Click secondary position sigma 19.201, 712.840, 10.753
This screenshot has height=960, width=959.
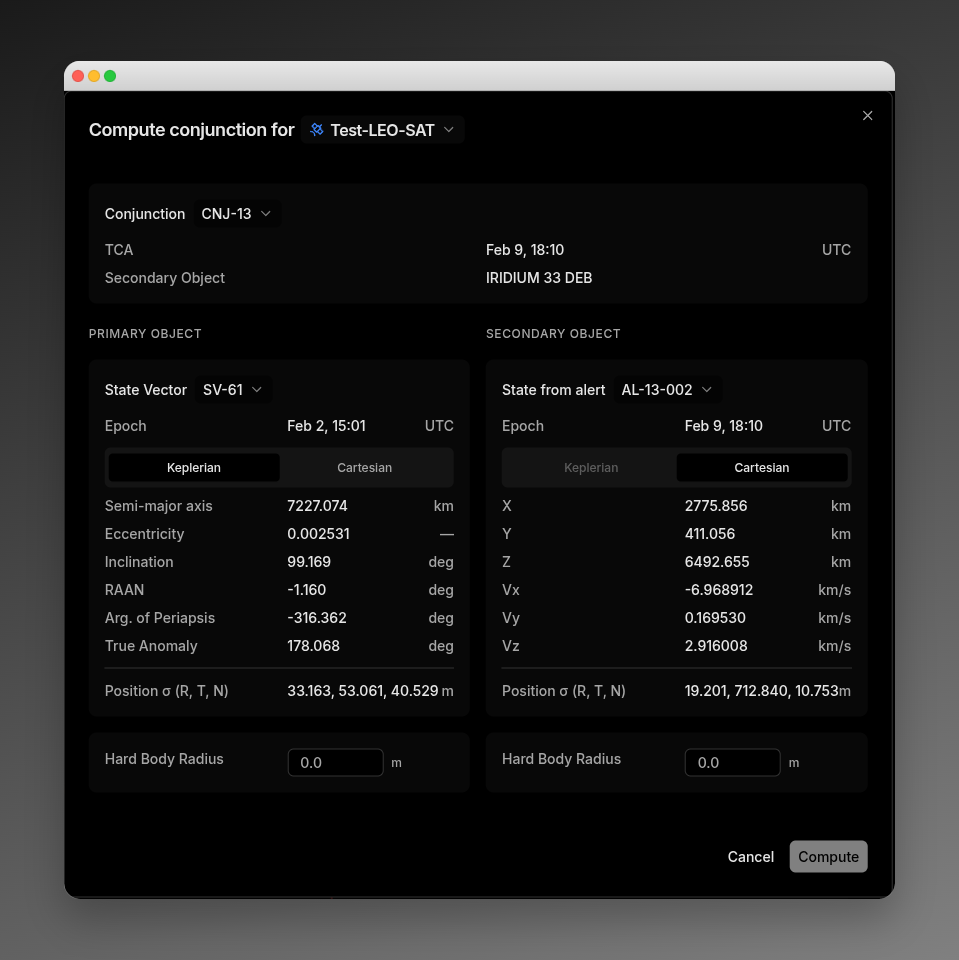point(761,691)
